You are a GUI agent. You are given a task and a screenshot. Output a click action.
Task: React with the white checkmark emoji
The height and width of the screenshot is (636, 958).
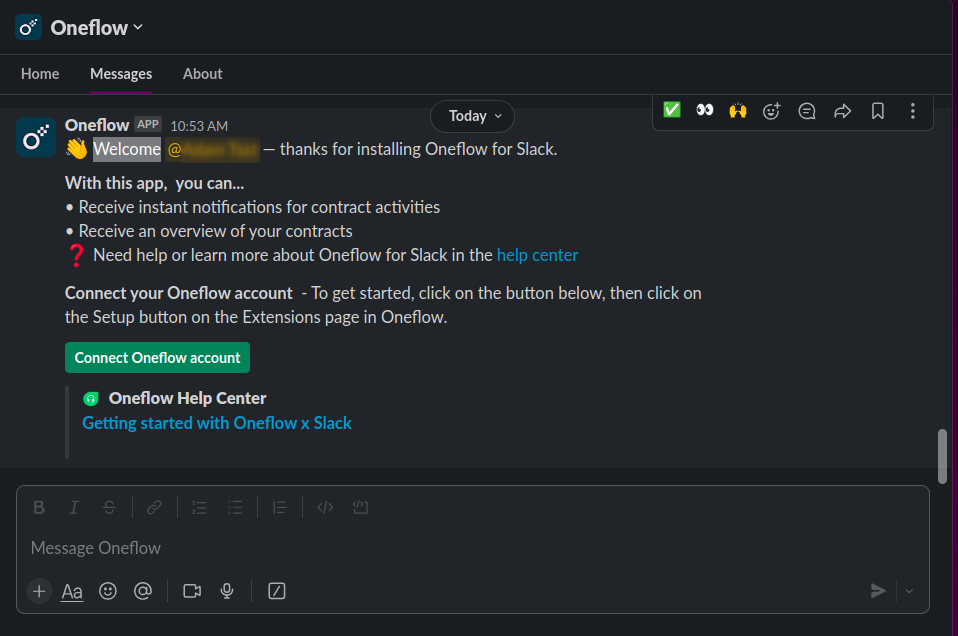point(671,110)
